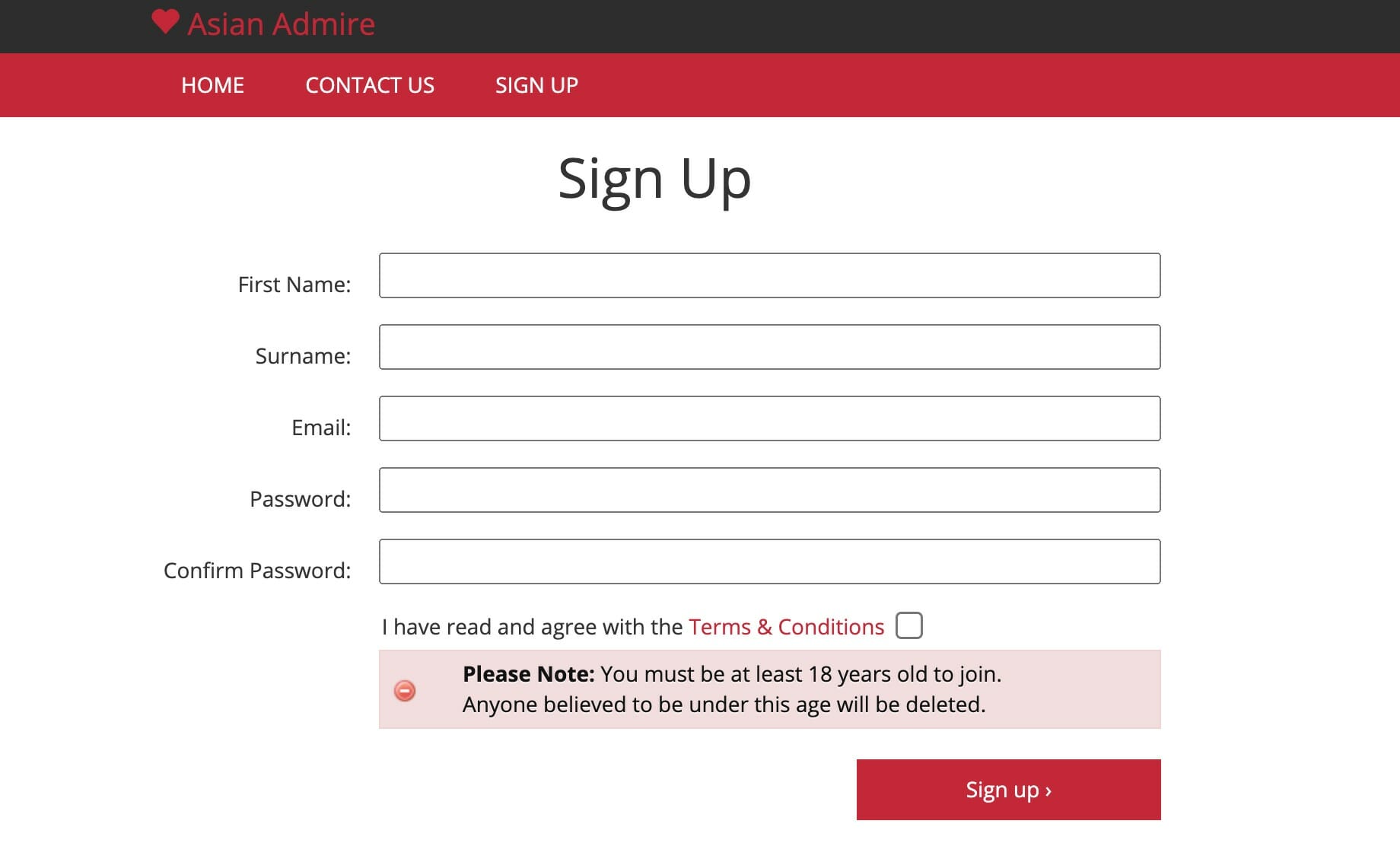Click the "Confirm Password:" label

pos(257,571)
